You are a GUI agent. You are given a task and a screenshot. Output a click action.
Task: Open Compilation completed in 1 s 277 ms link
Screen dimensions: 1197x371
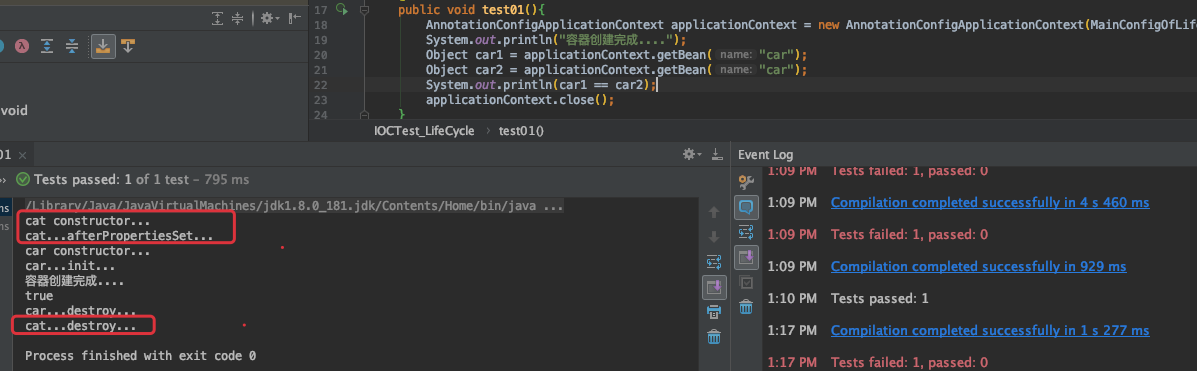click(989, 331)
